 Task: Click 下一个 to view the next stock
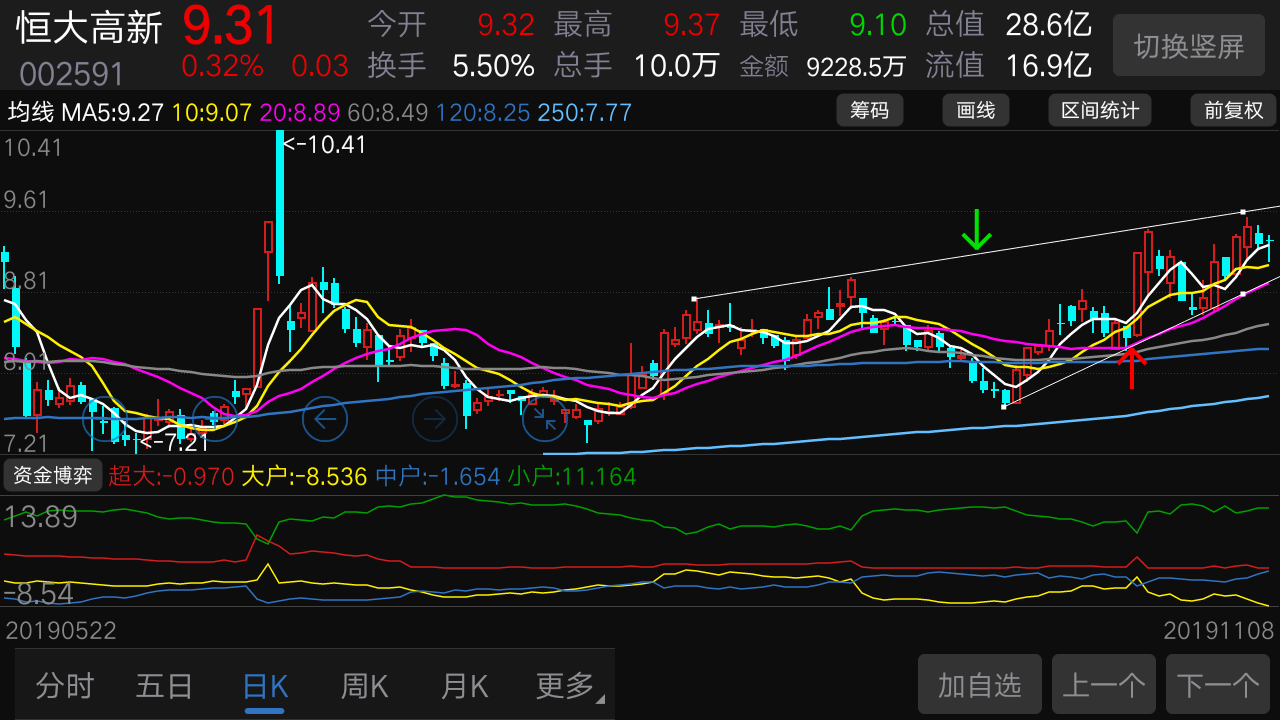(x=1217, y=684)
